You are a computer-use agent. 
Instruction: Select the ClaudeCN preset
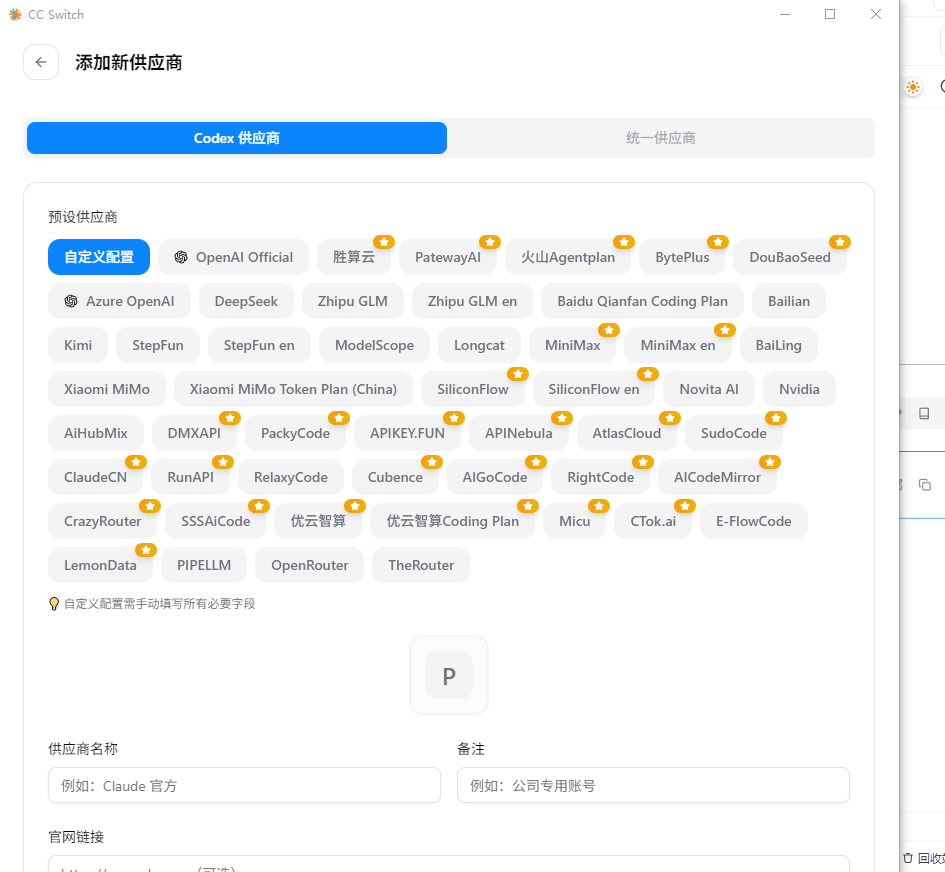tap(95, 477)
